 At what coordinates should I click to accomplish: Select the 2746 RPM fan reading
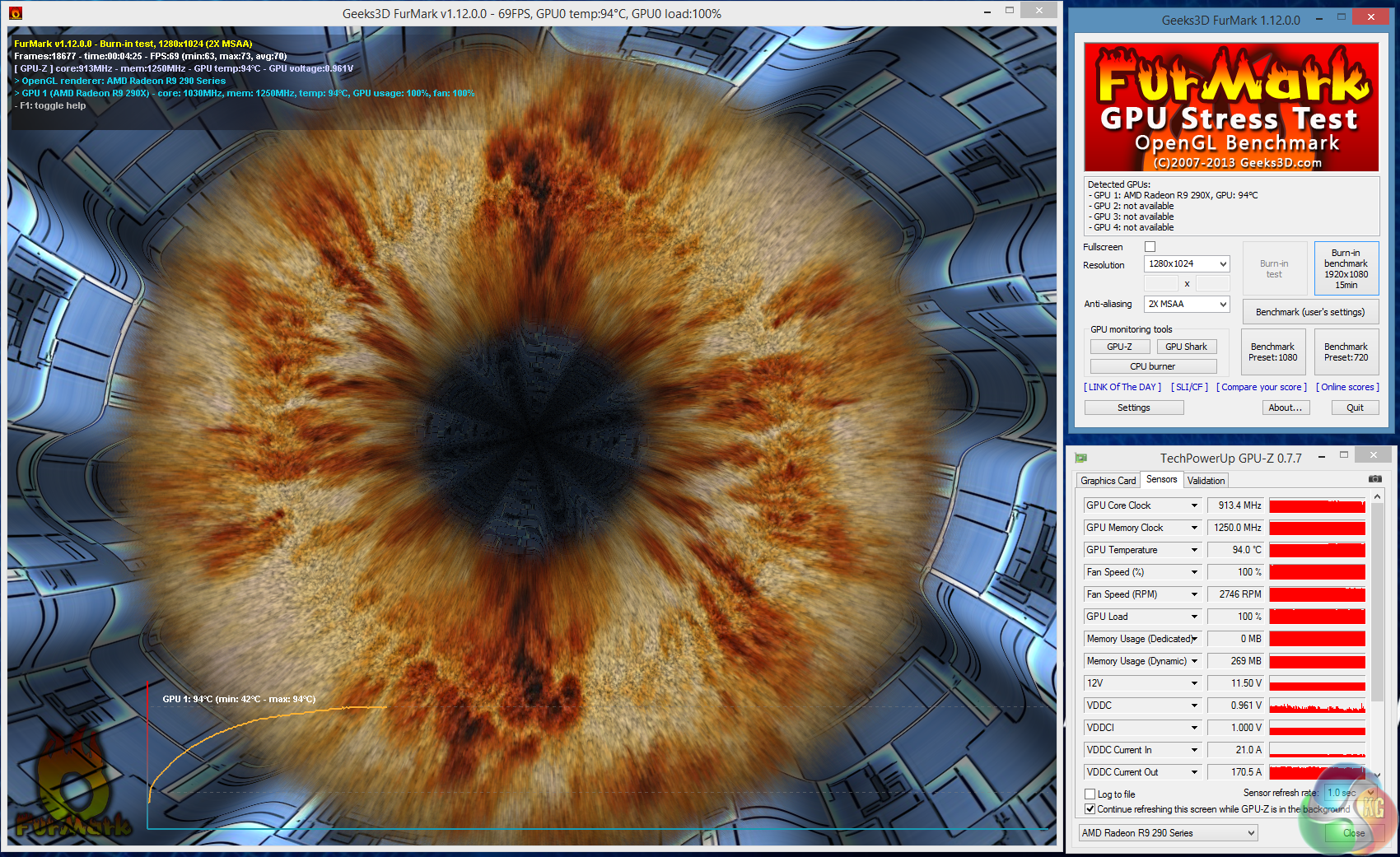tap(1235, 594)
